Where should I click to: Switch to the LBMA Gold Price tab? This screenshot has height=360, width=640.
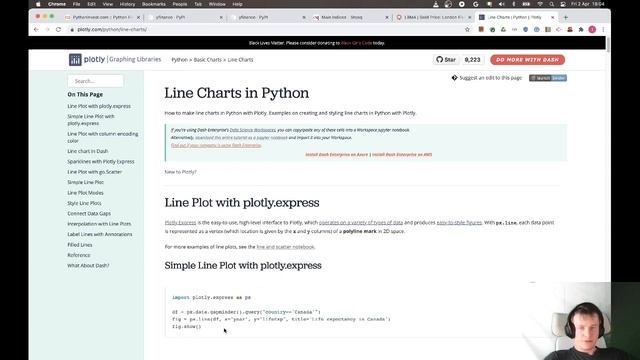click(x=433, y=17)
